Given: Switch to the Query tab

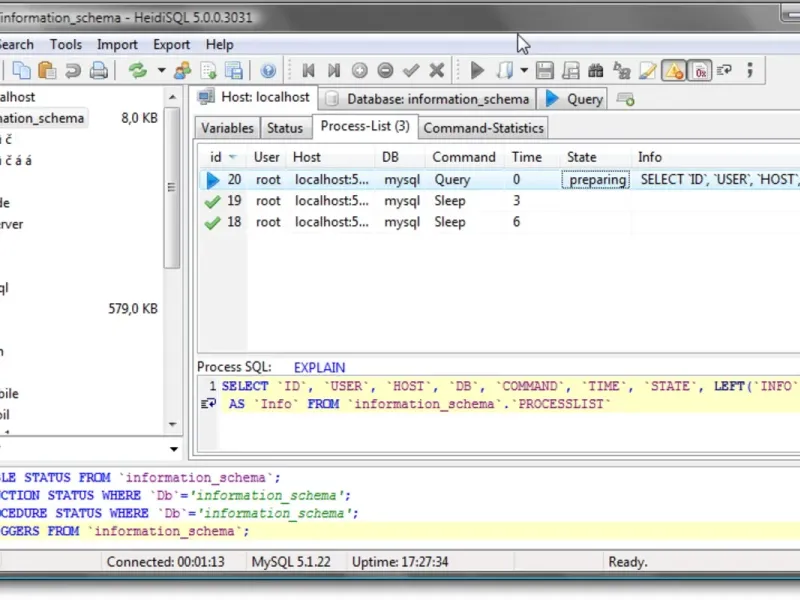Looking at the screenshot, I should point(573,99).
